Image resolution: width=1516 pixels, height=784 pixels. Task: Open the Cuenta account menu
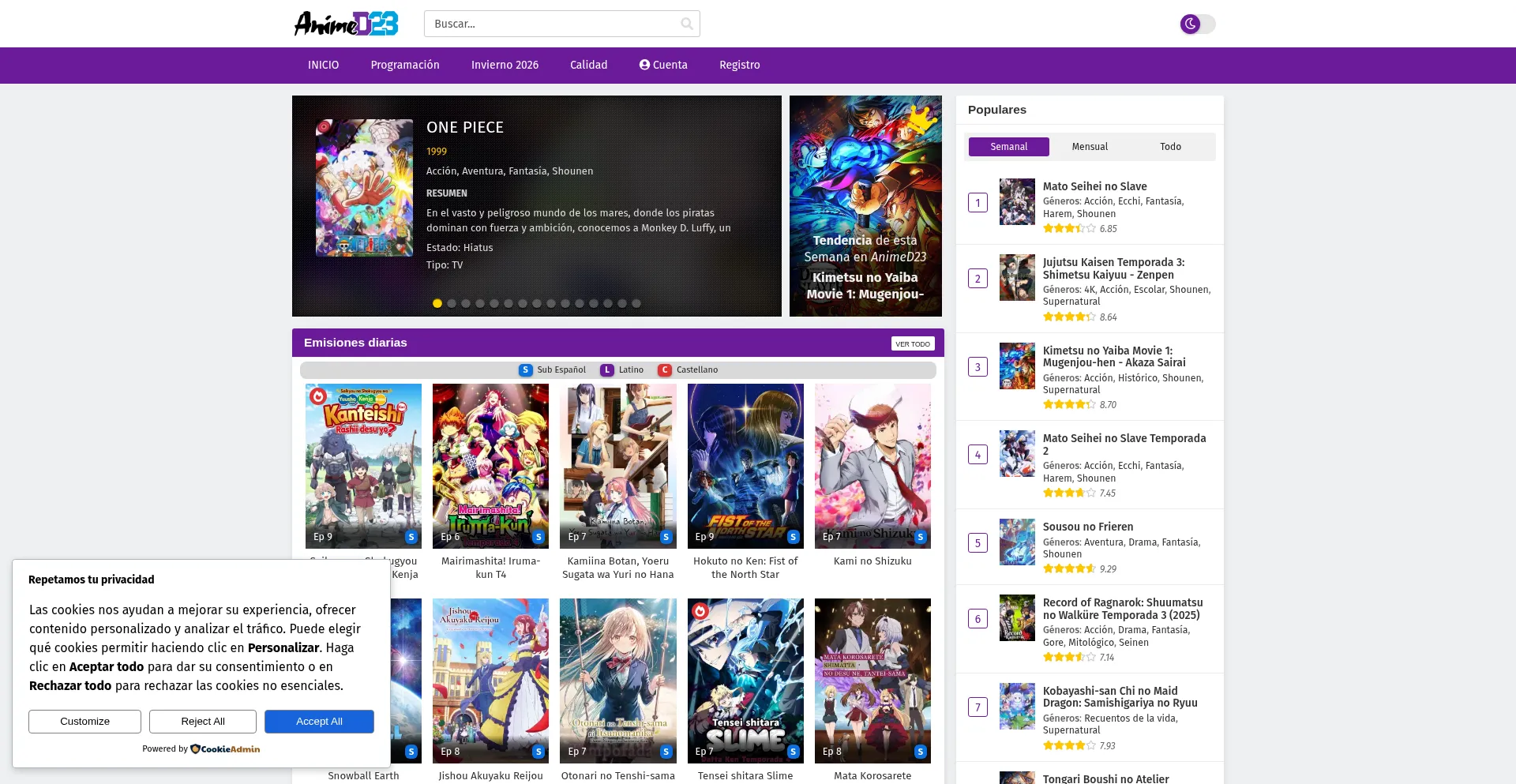point(663,65)
